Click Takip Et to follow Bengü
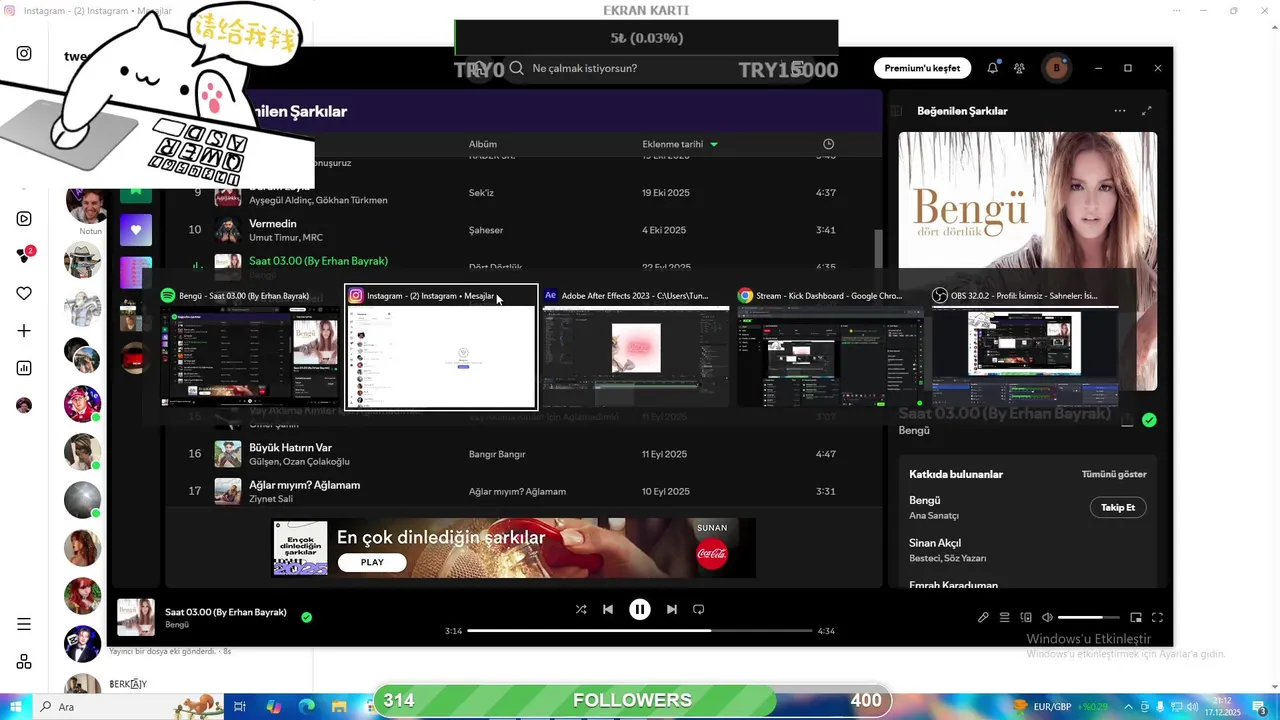Screen dimensions: 1280x720 (x=1117, y=507)
